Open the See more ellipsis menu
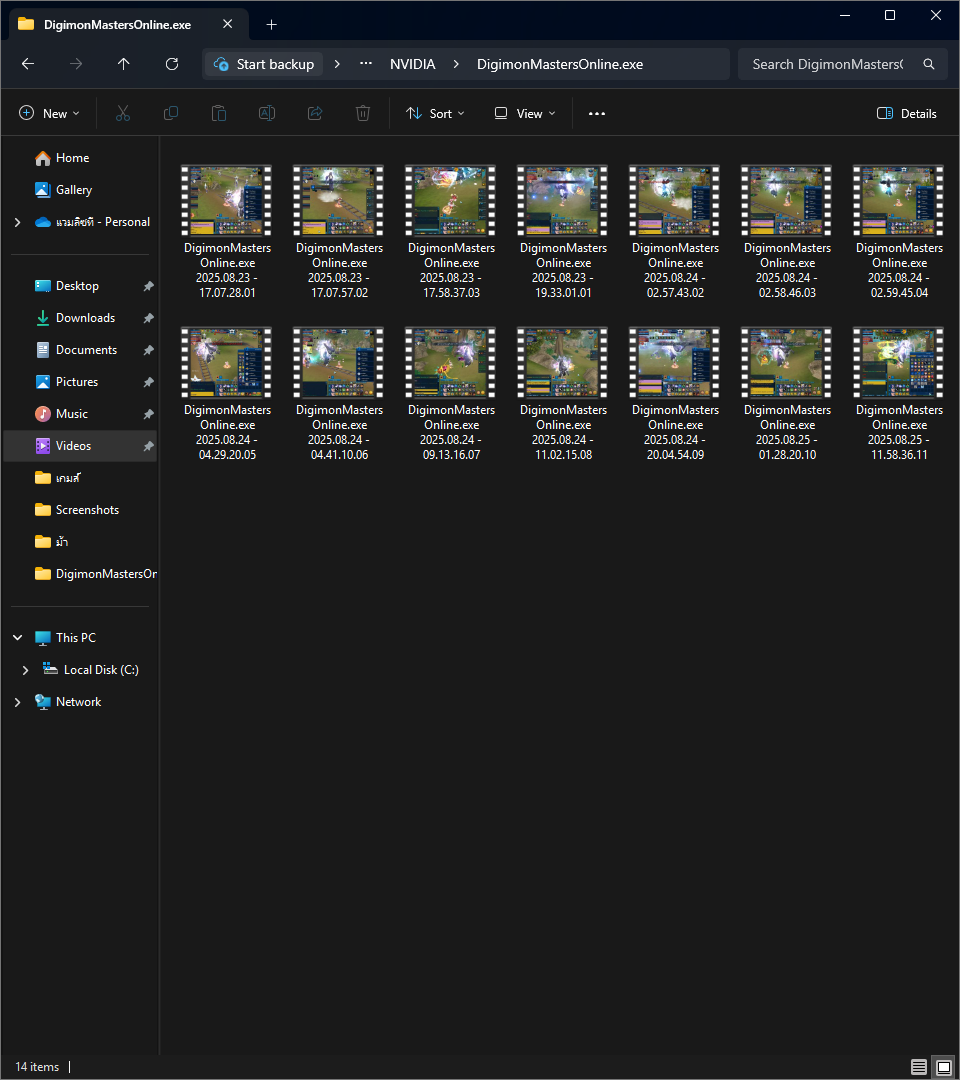960x1080 pixels. (596, 114)
